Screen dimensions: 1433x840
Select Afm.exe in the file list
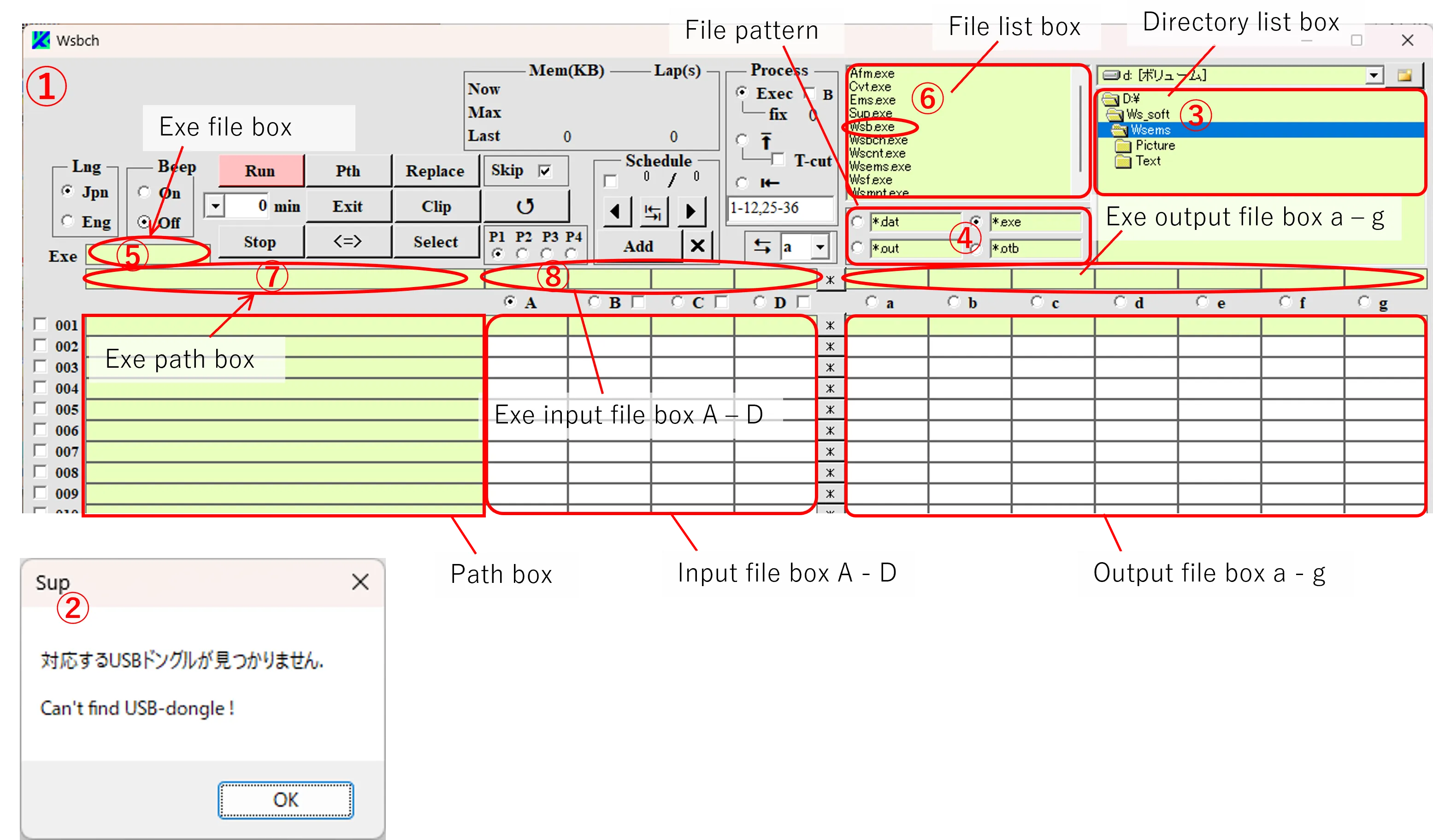pyautogui.click(x=872, y=74)
